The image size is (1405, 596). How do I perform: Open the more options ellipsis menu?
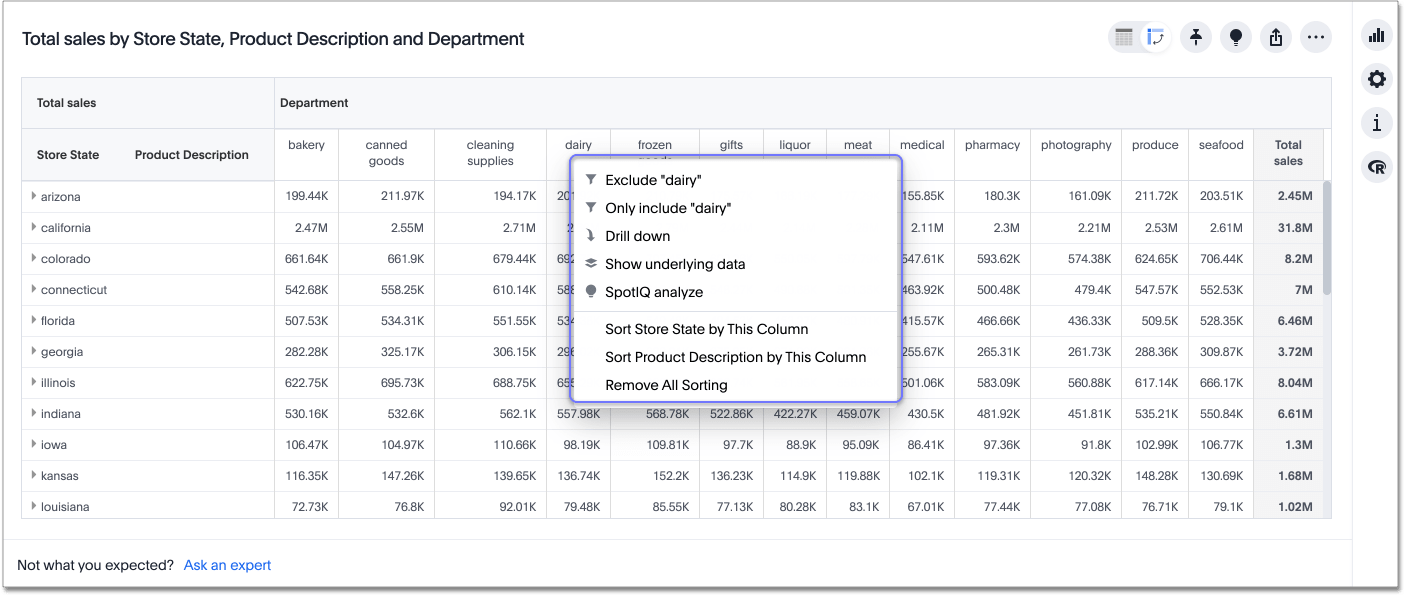coord(1316,36)
